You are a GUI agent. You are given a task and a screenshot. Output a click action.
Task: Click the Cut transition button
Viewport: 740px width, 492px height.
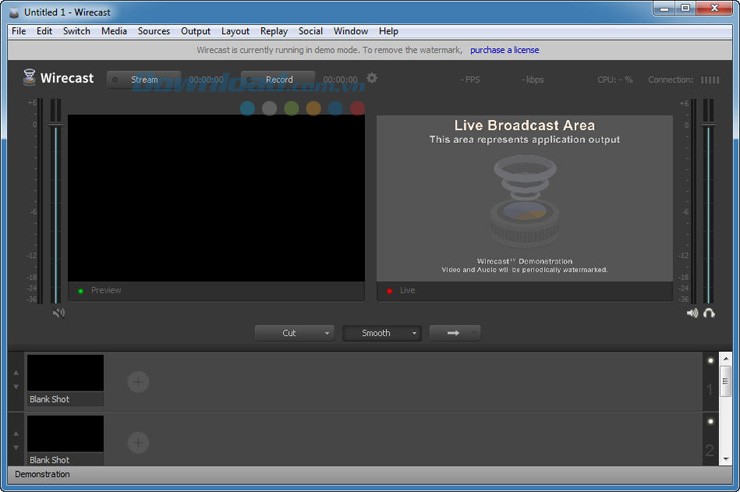[289, 333]
